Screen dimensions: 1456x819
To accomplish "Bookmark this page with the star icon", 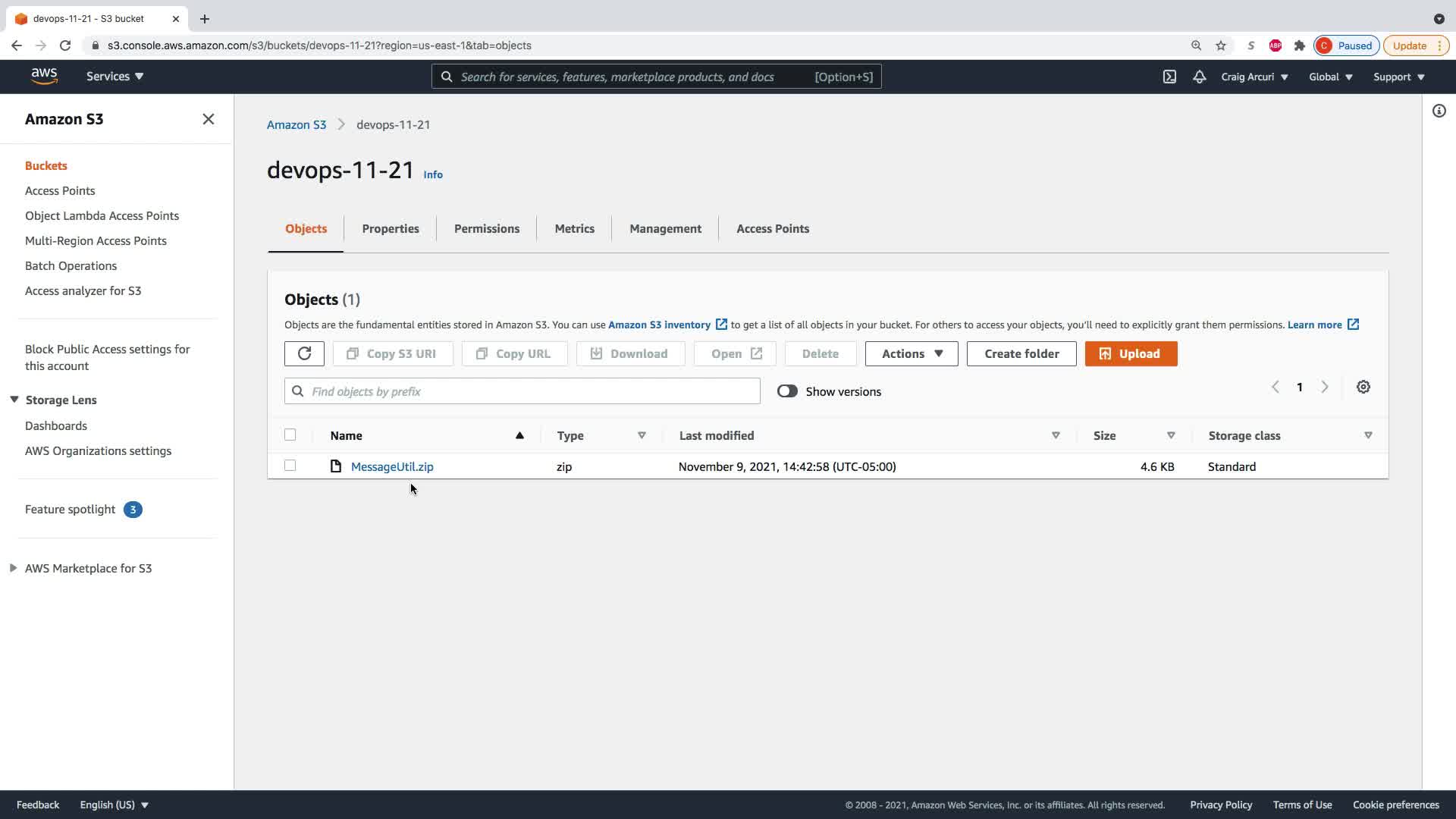I will click(x=1221, y=45).
